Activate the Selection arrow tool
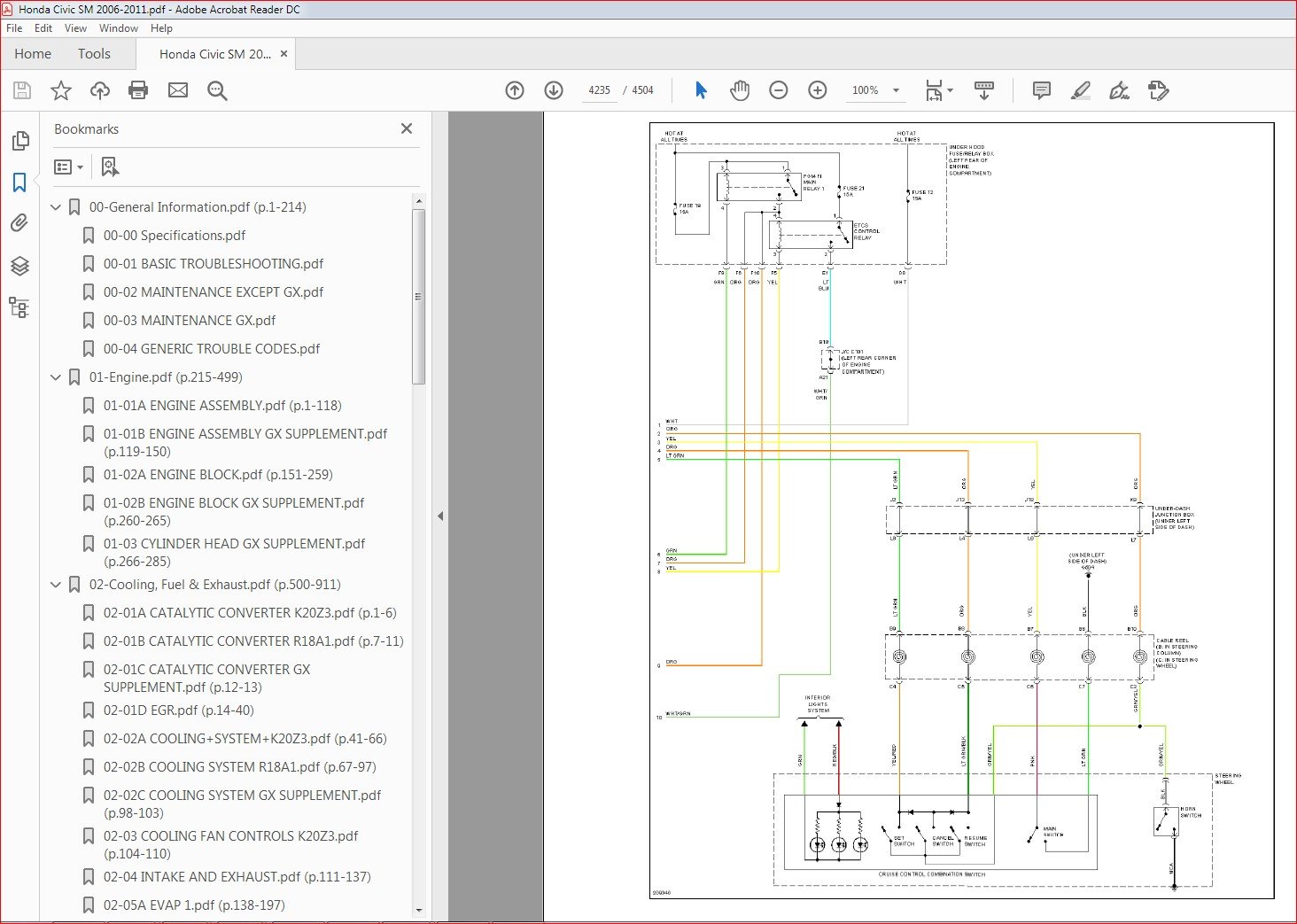This screenshot has height=924, width=1297. pyautogui.click(x=701, y=90)
